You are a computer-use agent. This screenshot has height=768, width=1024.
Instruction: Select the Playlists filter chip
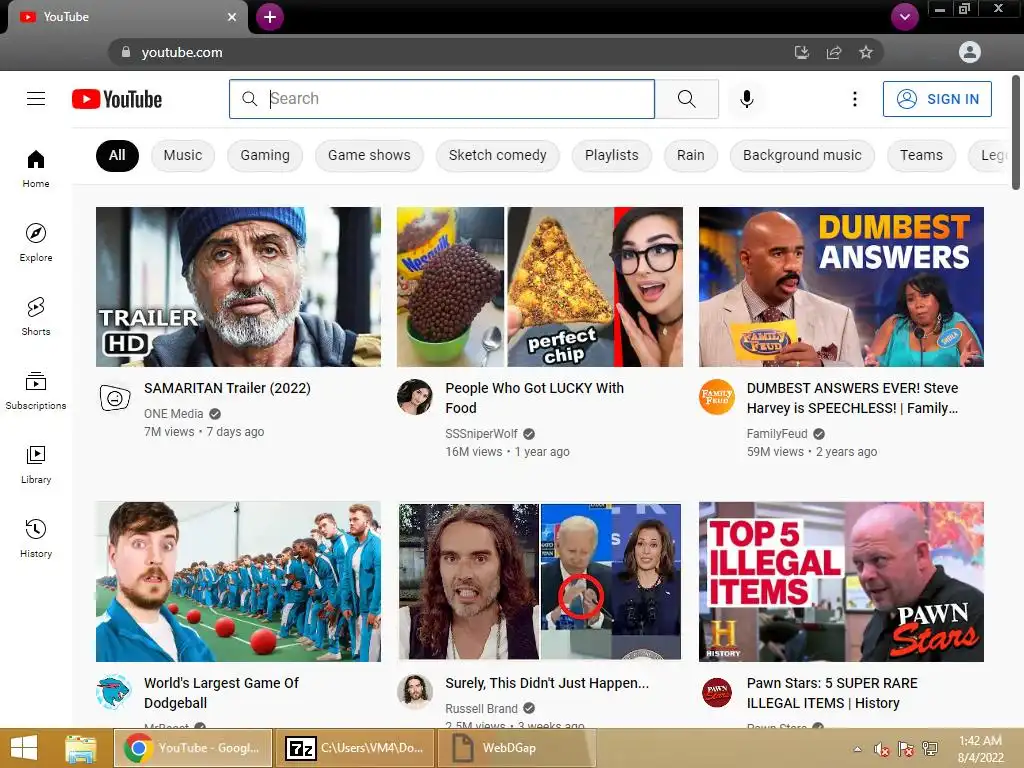611,155
